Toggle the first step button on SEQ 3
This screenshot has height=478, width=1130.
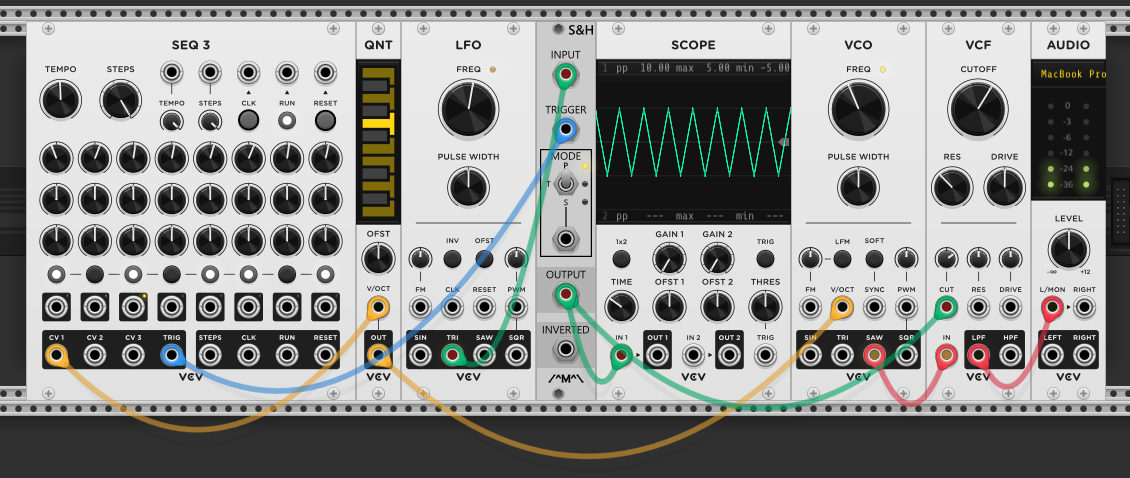[x=56, y=274]
